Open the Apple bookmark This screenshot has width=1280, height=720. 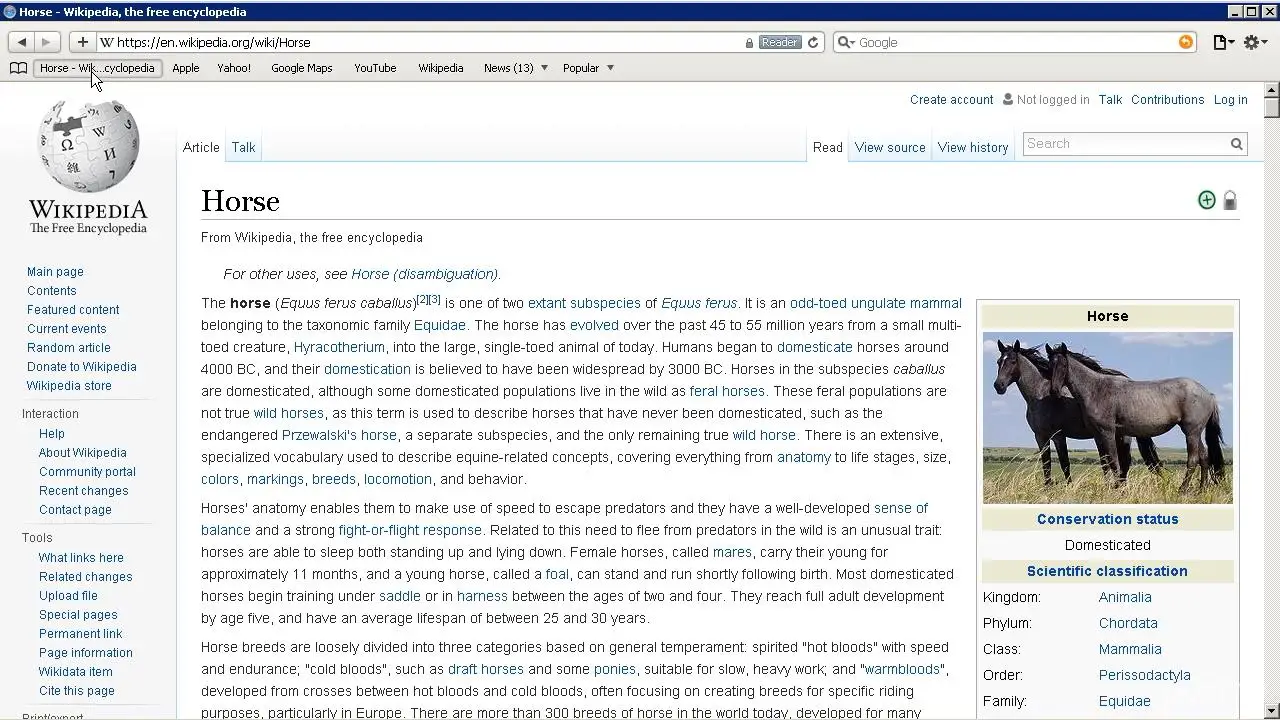point(186,68)
